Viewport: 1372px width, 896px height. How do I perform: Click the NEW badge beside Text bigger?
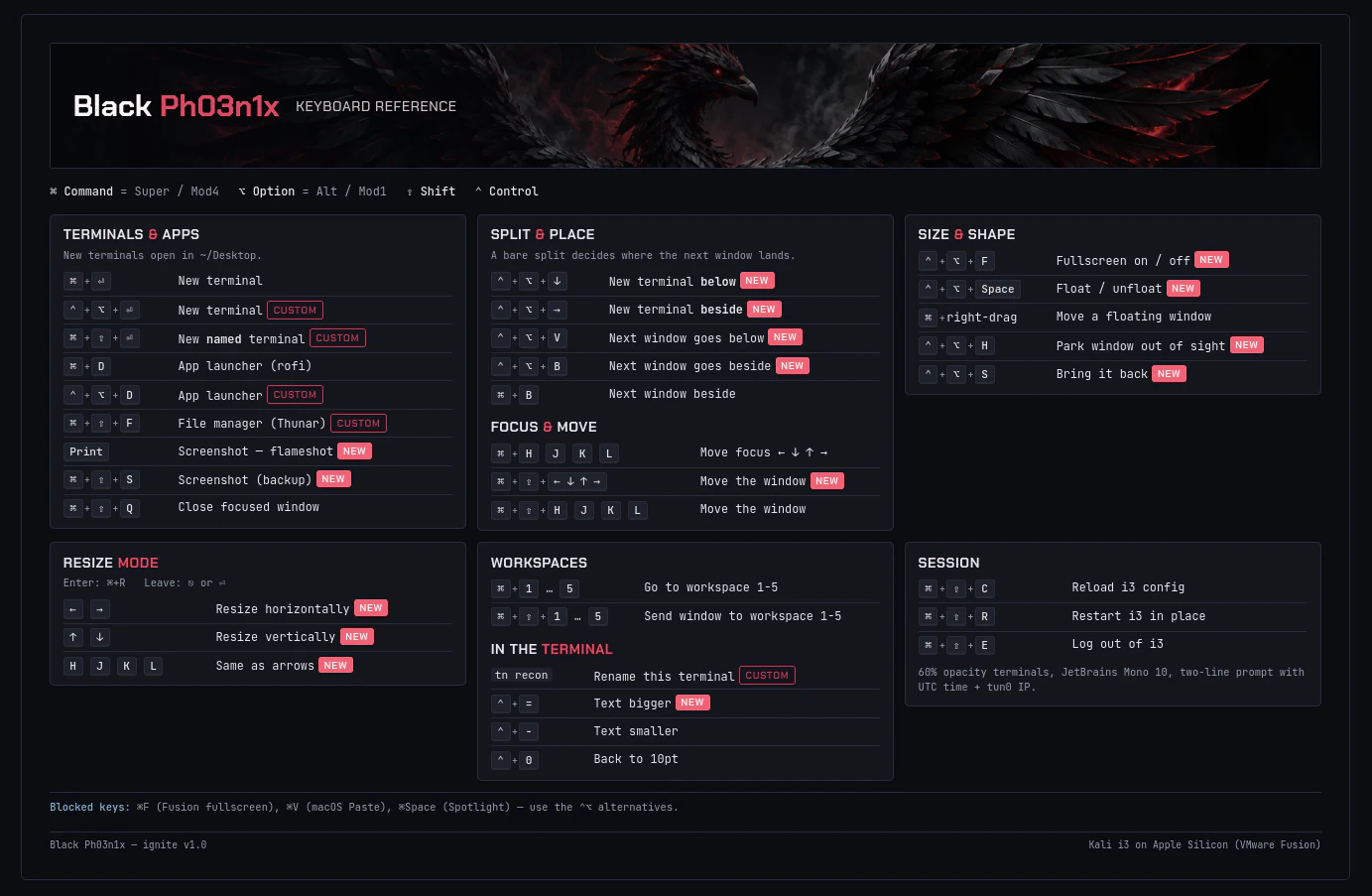pos(692,703)
